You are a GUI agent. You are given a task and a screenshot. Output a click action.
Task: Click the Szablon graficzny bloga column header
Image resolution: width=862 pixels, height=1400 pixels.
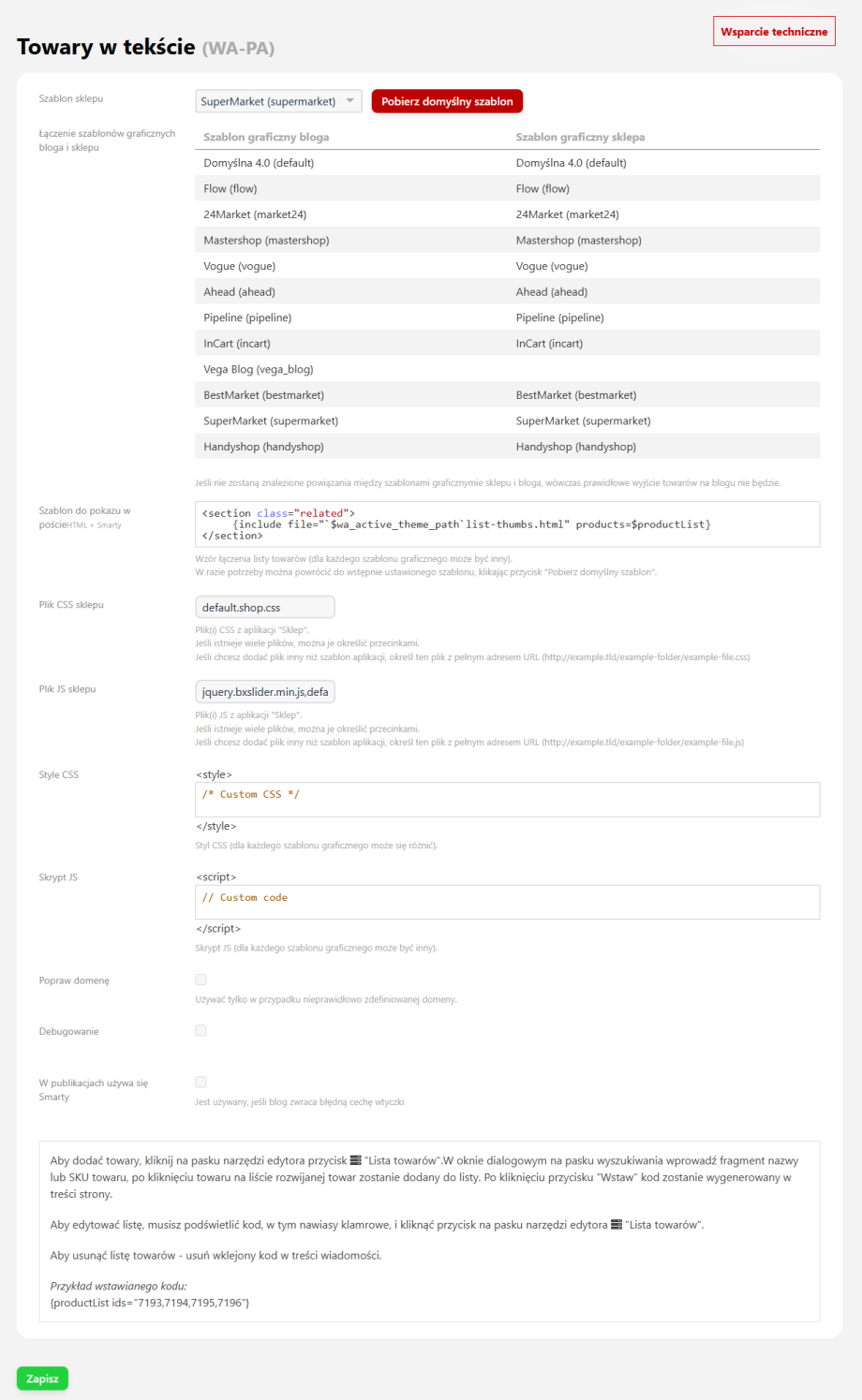tap(266, 137)
